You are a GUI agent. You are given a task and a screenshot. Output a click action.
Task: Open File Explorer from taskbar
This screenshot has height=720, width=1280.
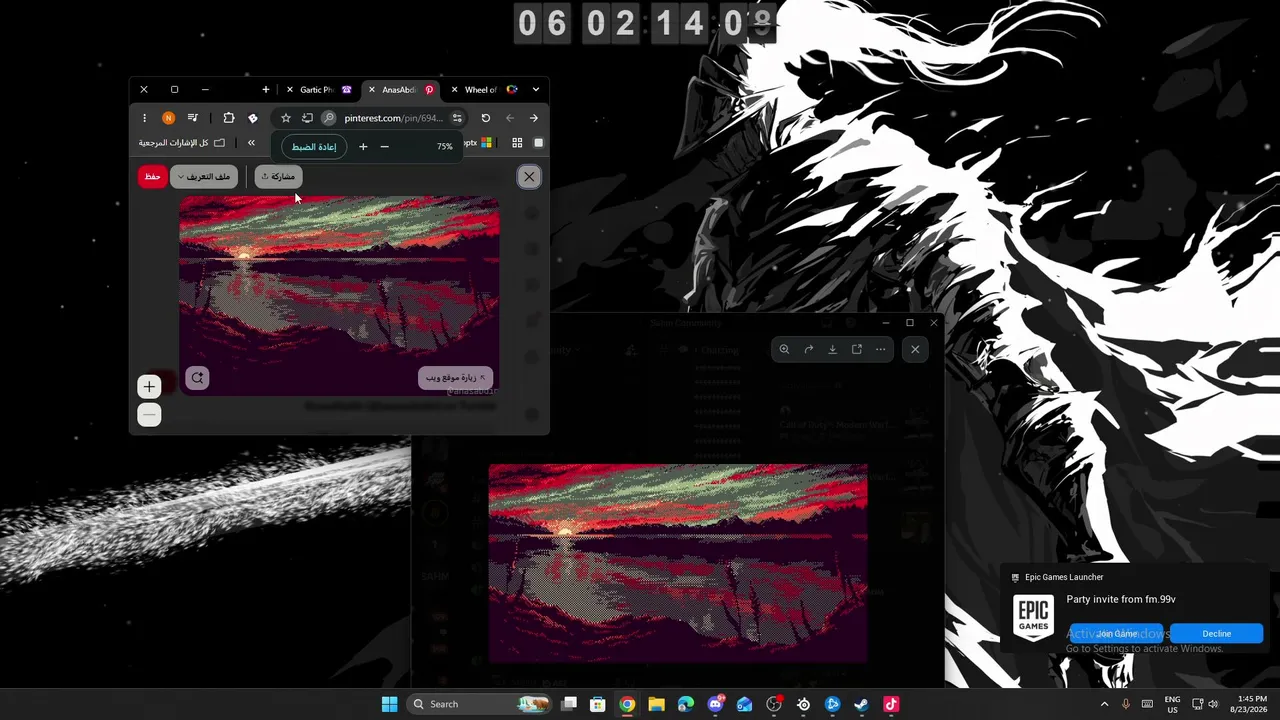pyautogui.click(x=656, y=704)
